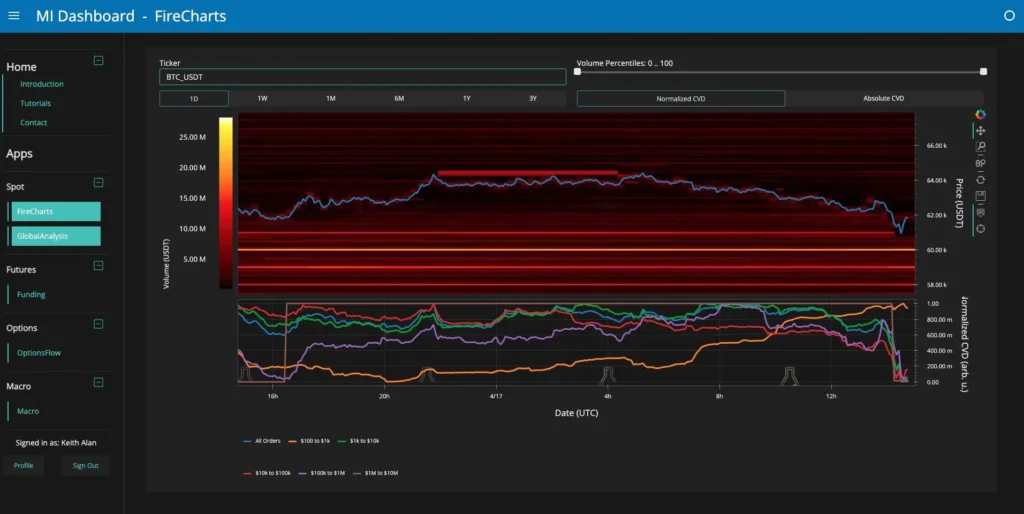Collapse the Futures section
The width and height of the screenshot is (1024, 514).
coord(98,266)
